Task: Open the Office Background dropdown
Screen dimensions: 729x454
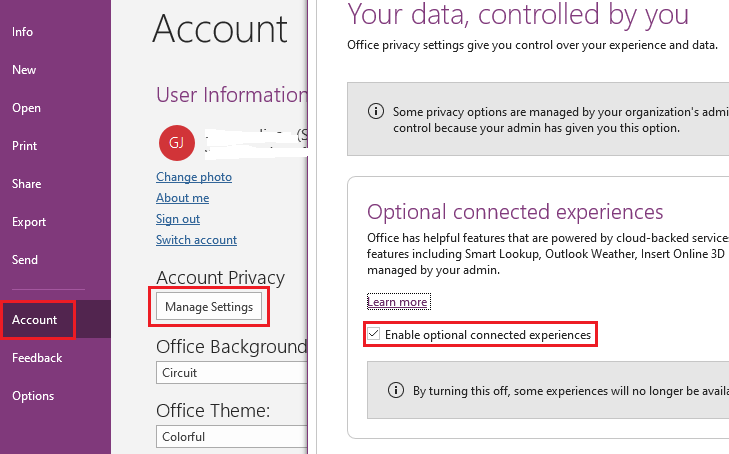Action: 232,373
